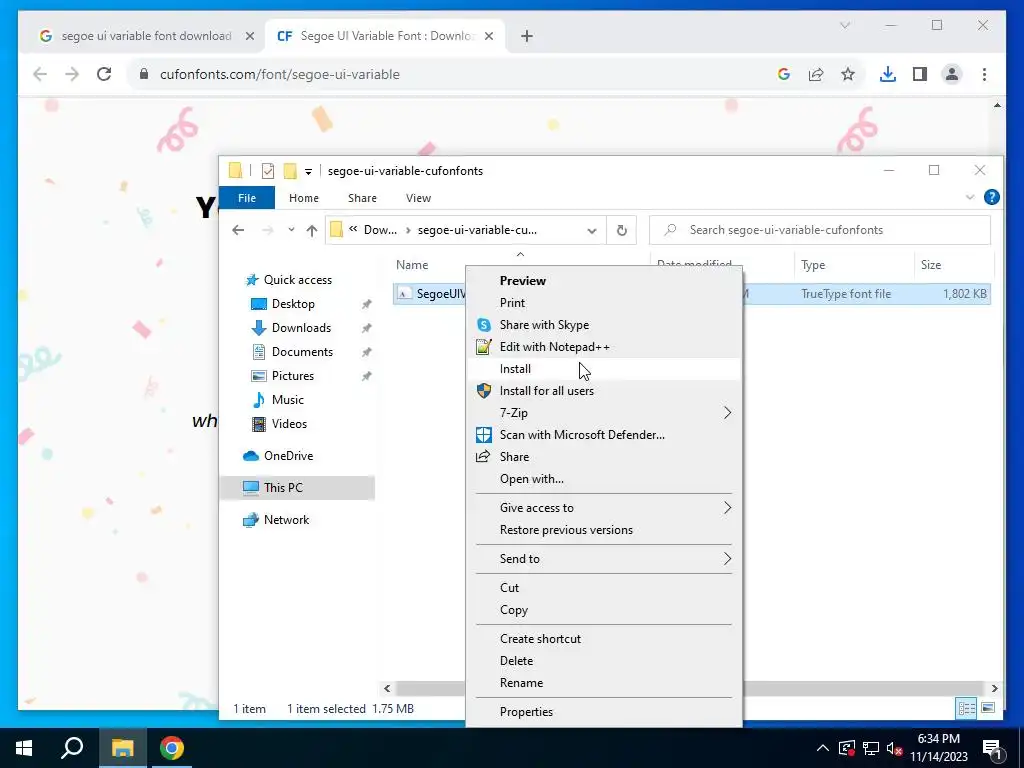Click Explorer back arrow
Viewport: 1024px width, 768px height.
(238, 230)
